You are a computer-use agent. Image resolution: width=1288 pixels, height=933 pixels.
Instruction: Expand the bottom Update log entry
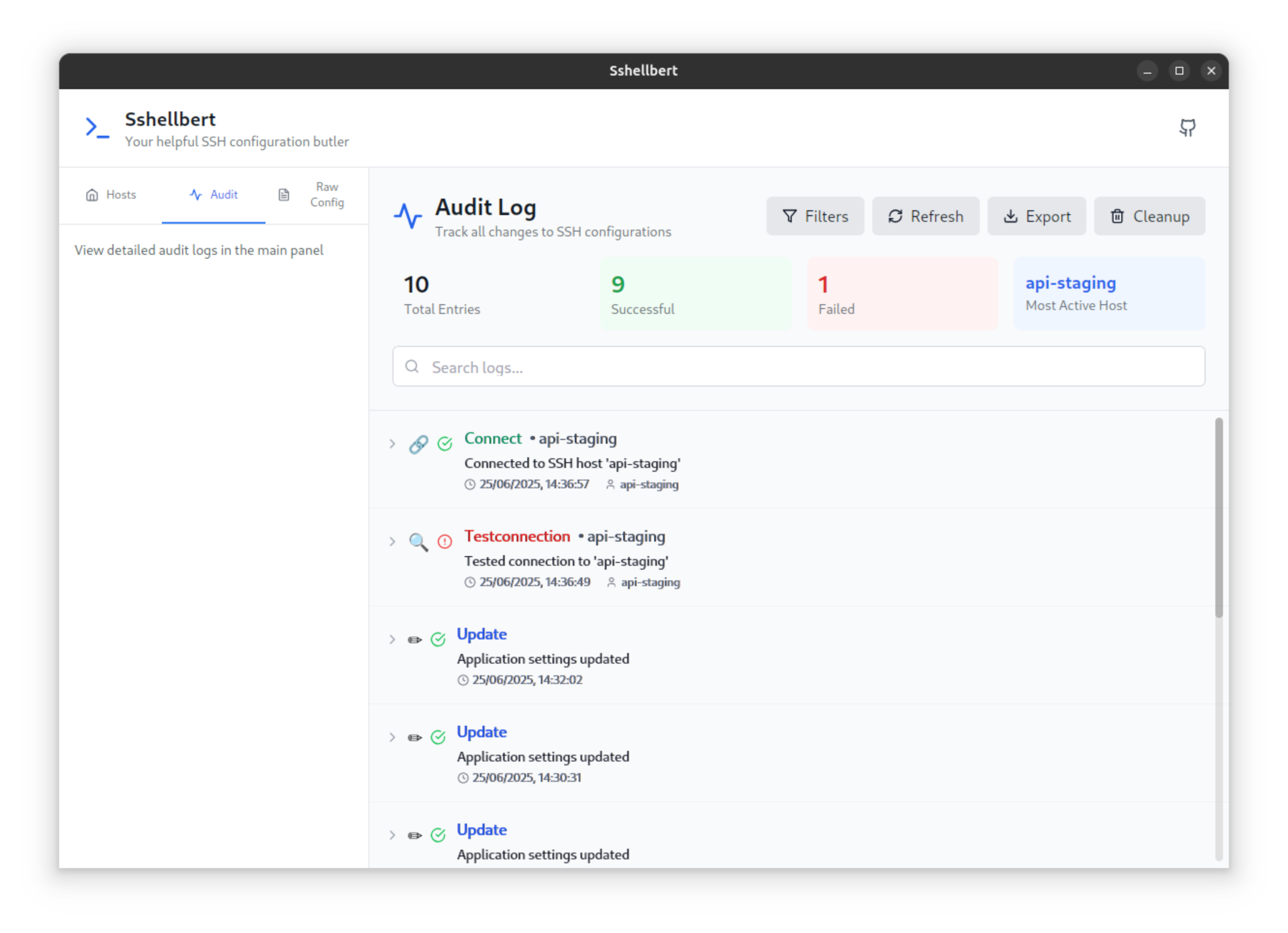392,835
